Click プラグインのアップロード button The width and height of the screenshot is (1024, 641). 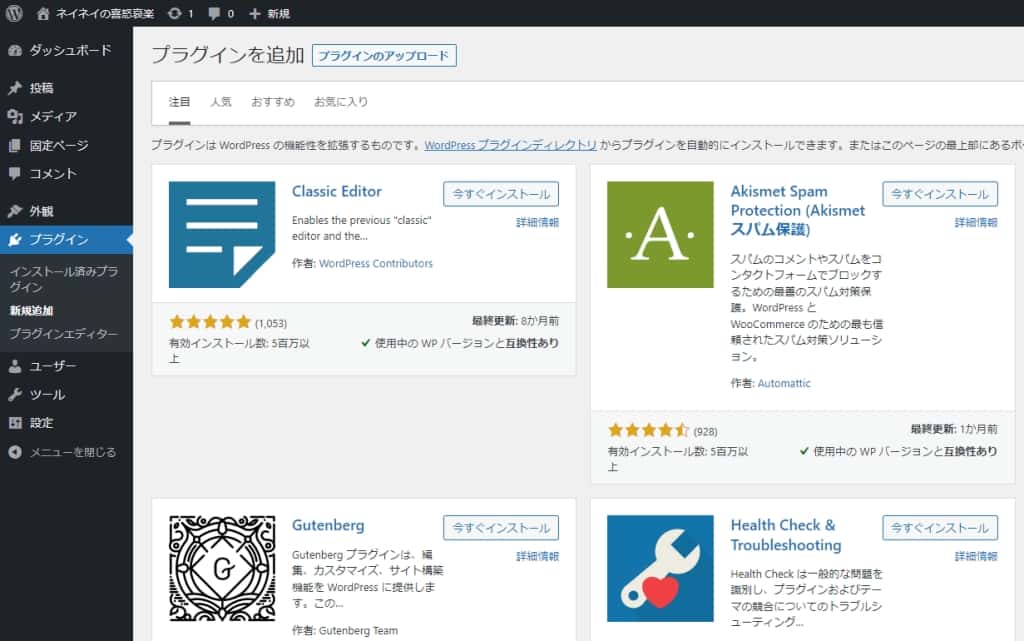click(384, 55)
